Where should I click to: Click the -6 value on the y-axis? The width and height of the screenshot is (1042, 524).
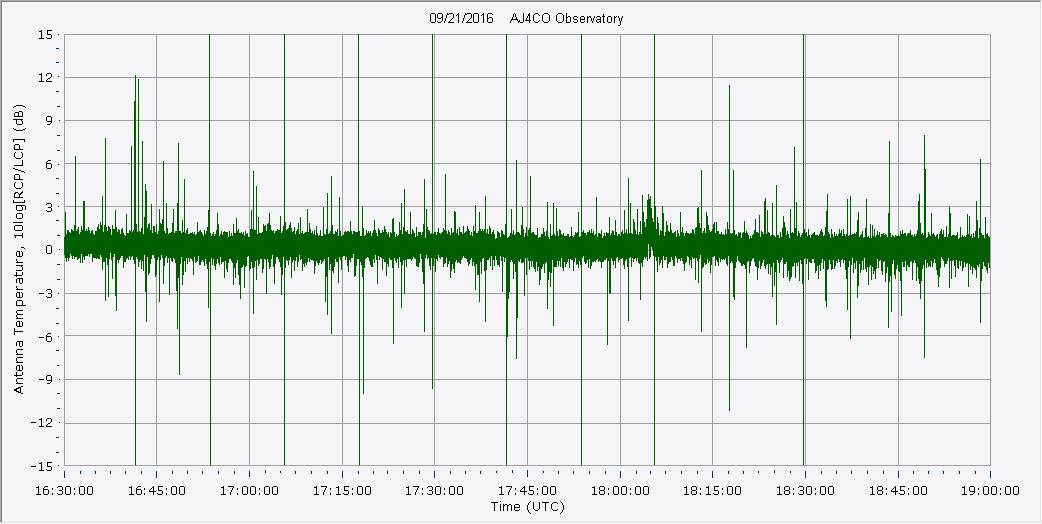(x=46, y=337)
